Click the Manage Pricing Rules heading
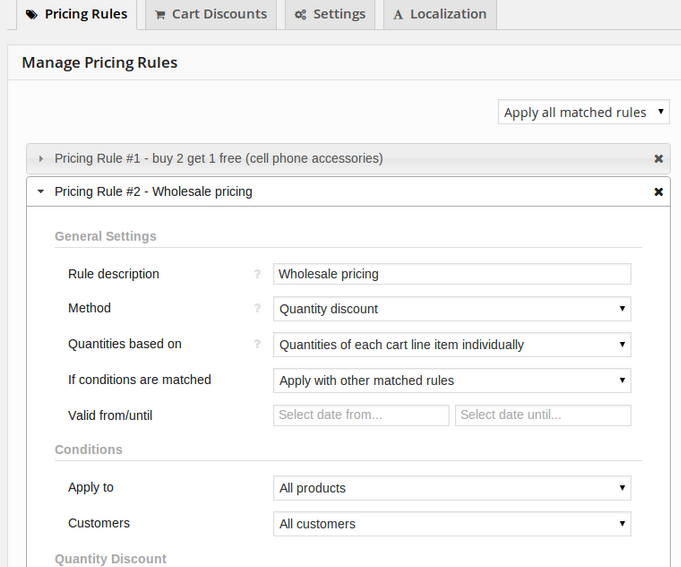 coord(99,63)
